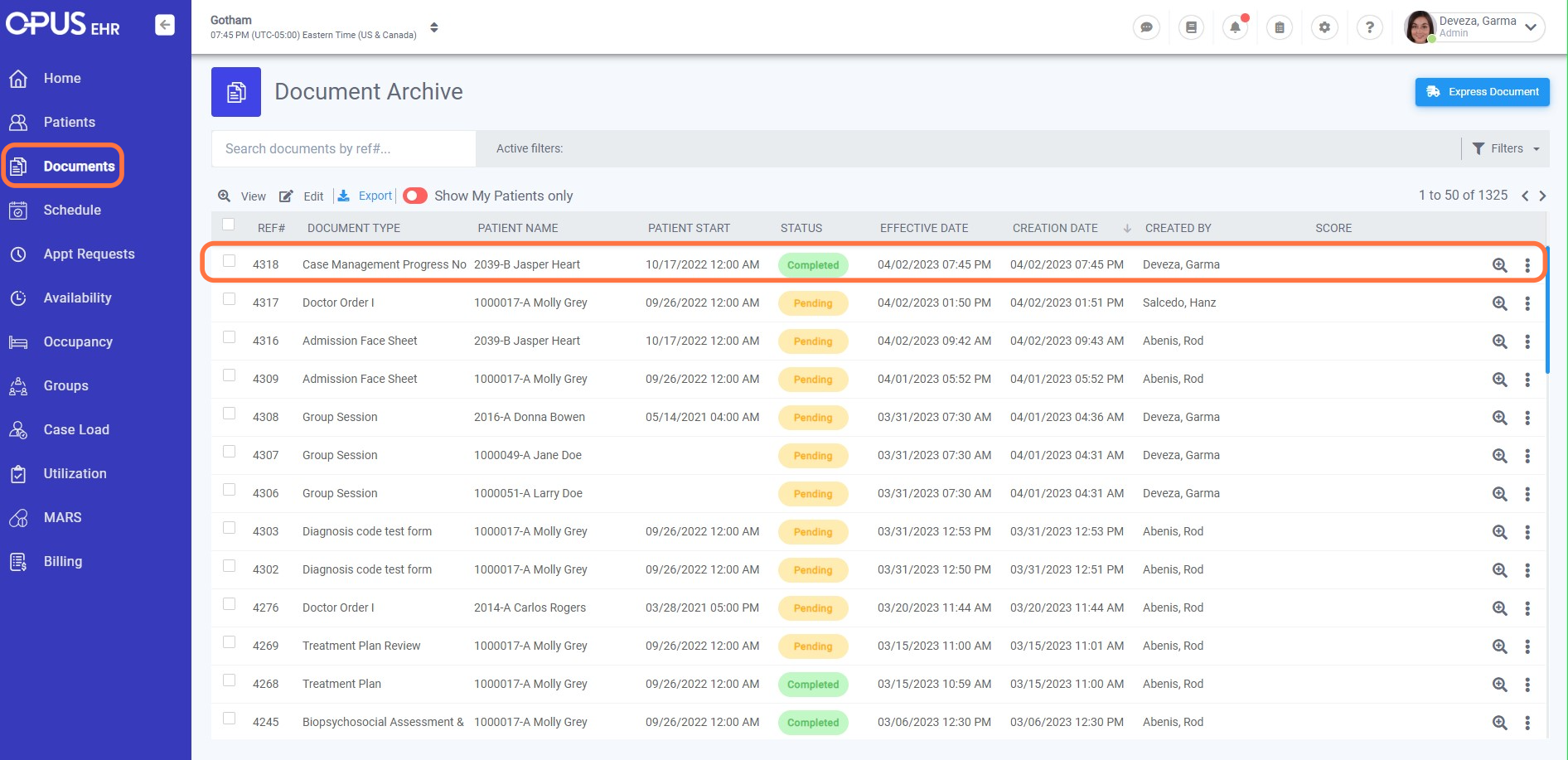The image size is (1568, 760).
Task: Open Appt Requests in the sidebar
Action: pyautogui.click(x=89, y=254)
